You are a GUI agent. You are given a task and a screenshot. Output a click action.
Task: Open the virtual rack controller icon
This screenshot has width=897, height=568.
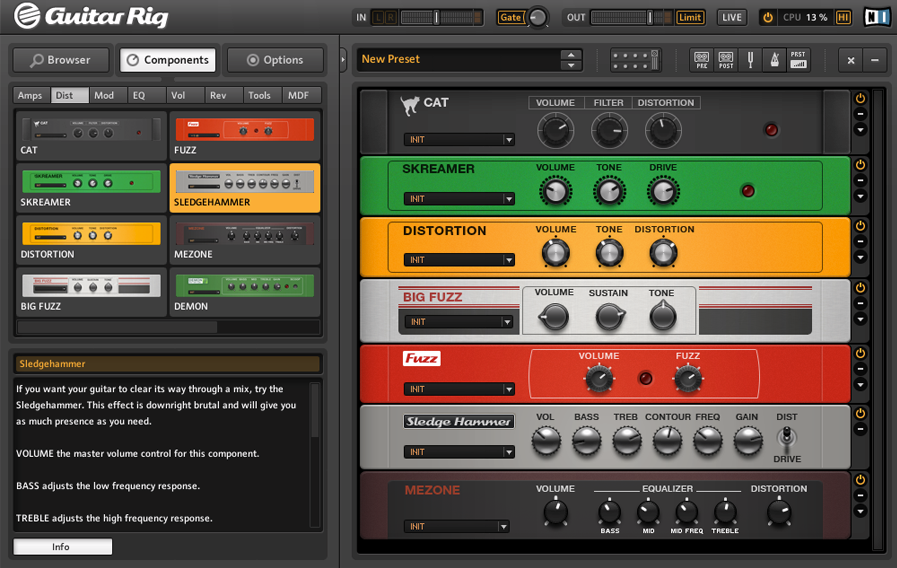635,59
